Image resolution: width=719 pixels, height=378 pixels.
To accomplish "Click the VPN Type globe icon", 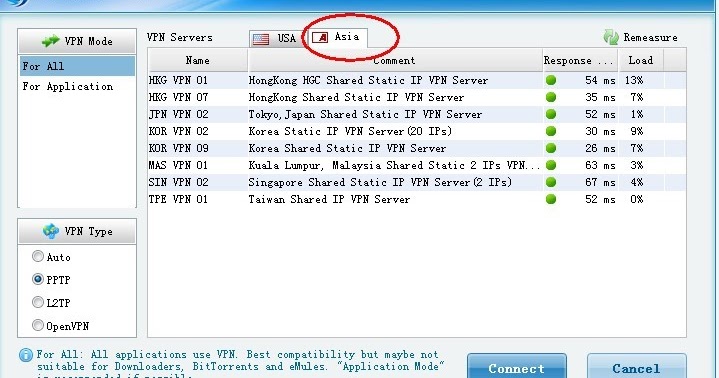I will coord(51,231).
